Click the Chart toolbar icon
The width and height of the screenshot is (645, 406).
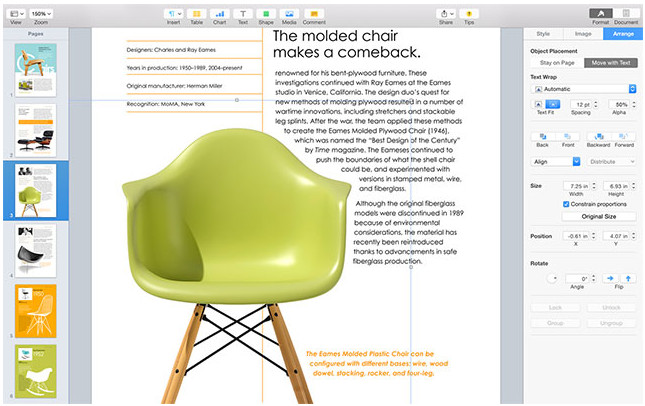220,14
